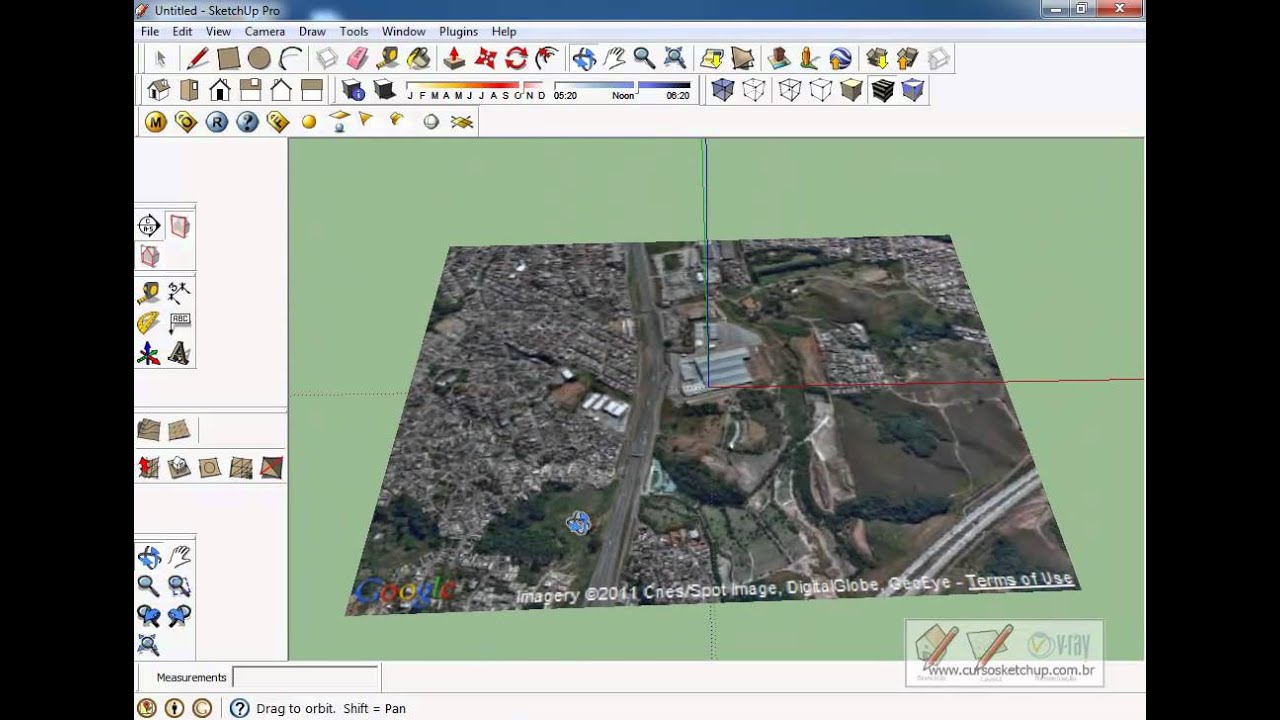Open the Tools menu
Screen dimensions: 1280x720
(354, 31)
